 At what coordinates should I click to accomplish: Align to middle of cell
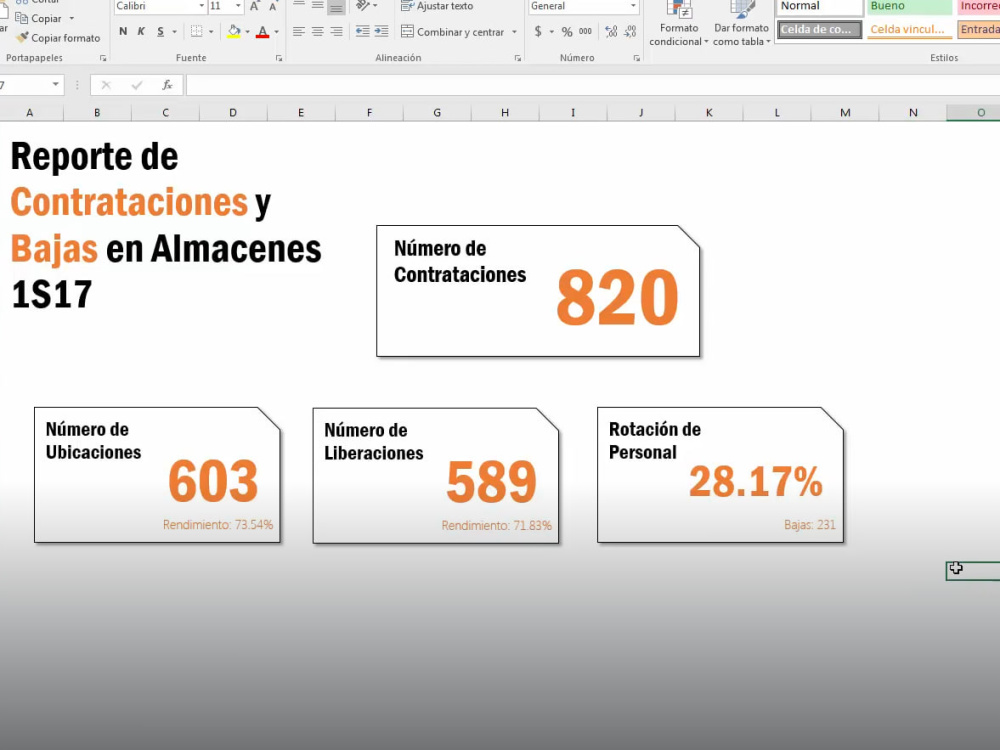pos(318,6)
